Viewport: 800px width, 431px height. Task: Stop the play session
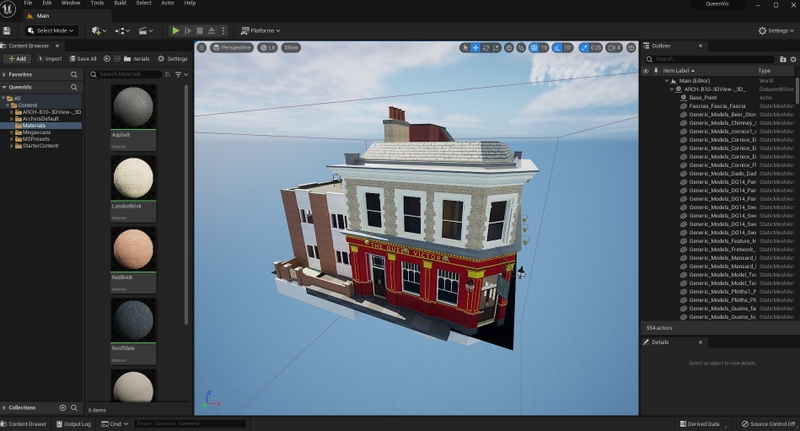(x=200, y=31)
